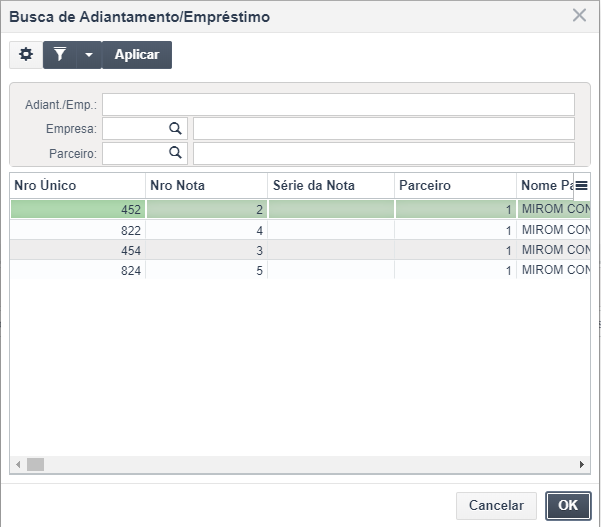Open Parceiro search magnifier icon
Screen dimensions: 601x527
tap(175, 153)
